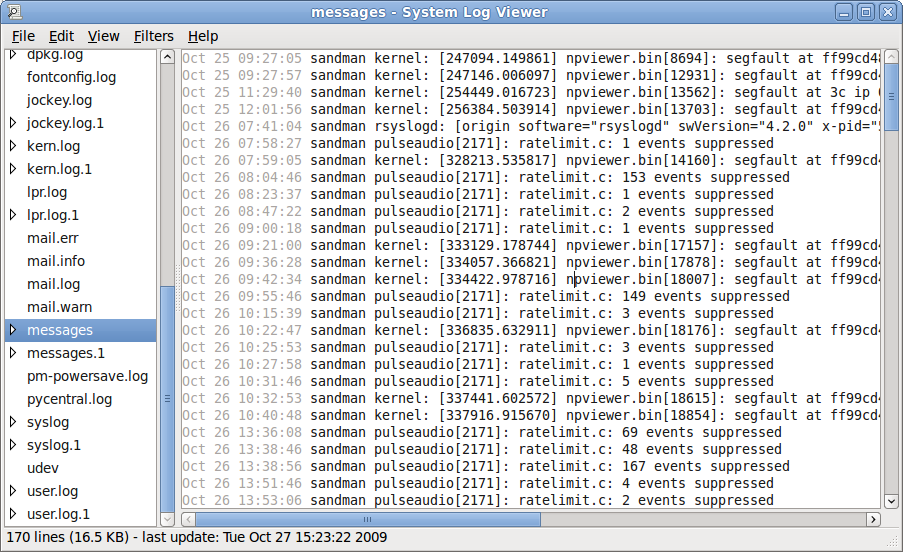Select fontconfig.log in the log list
This screenshot has width=903, height=552.
[x=71, y=77]
